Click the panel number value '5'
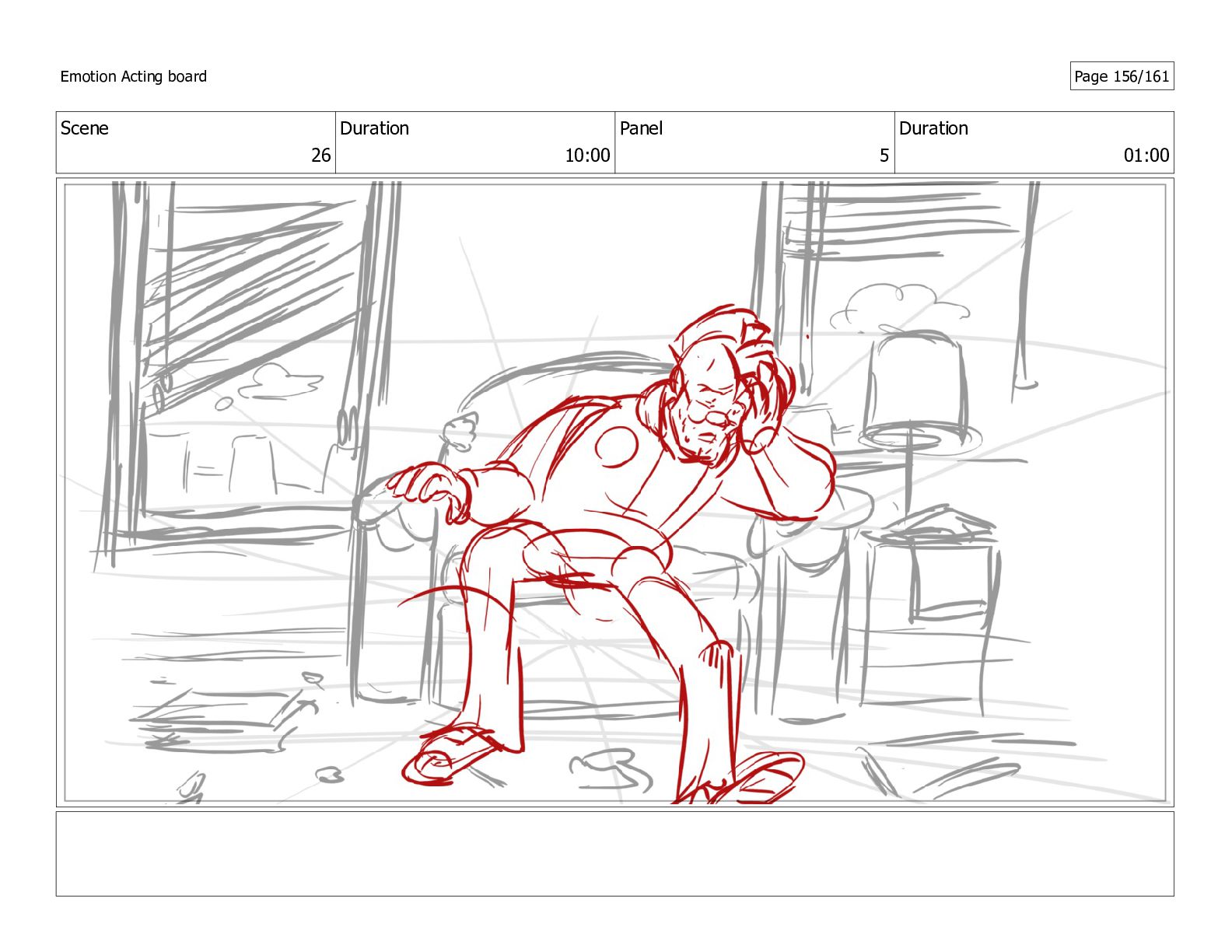This screenshot has height=952, width=1232. click(884, 156)
